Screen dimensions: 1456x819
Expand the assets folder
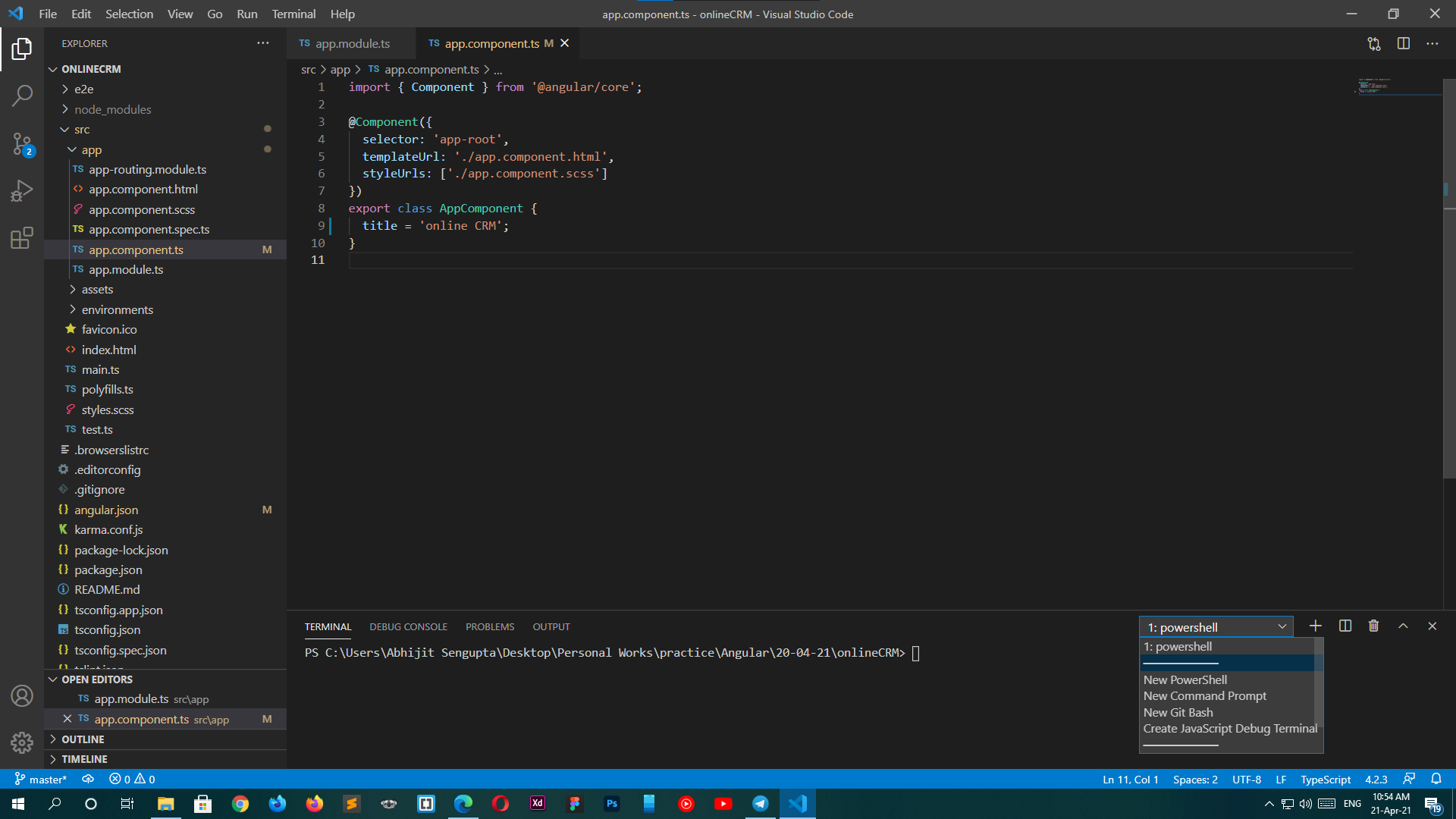[97, 290]
